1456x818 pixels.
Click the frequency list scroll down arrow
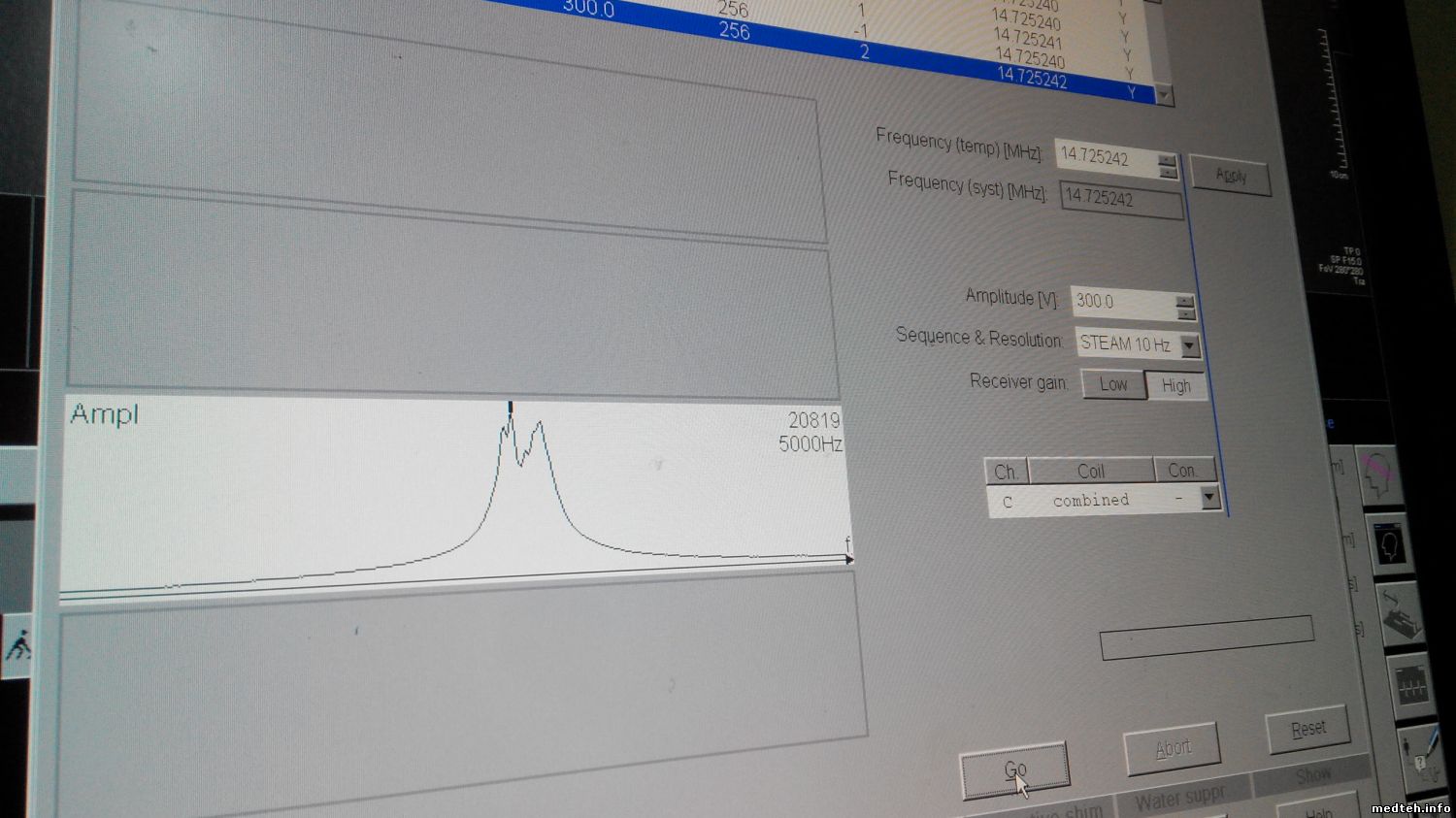point(1165,96)
